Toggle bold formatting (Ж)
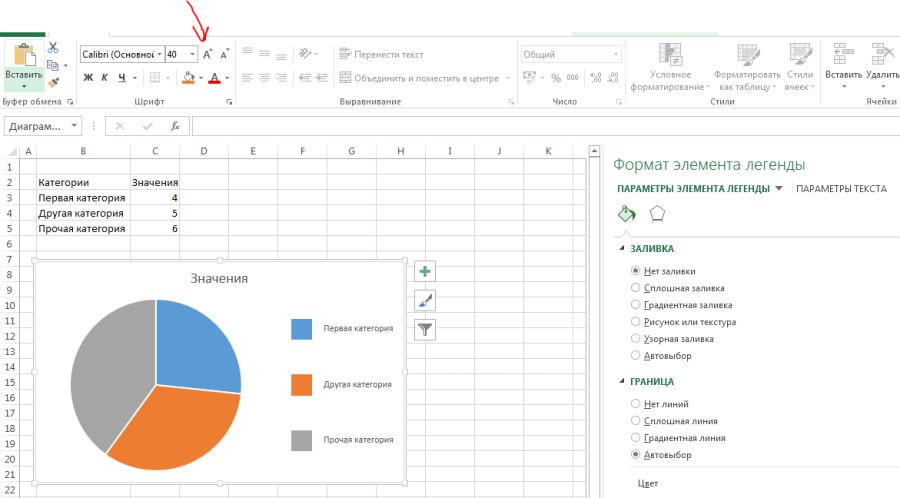900x498 pixels. pos(88,77)
